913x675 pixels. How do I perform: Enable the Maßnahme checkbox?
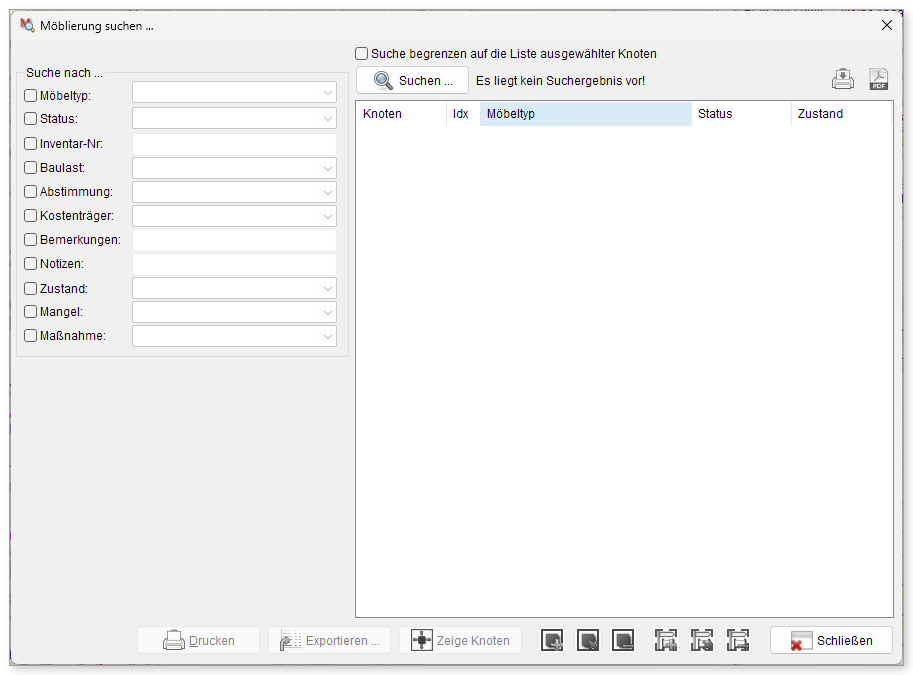[30, 335]
